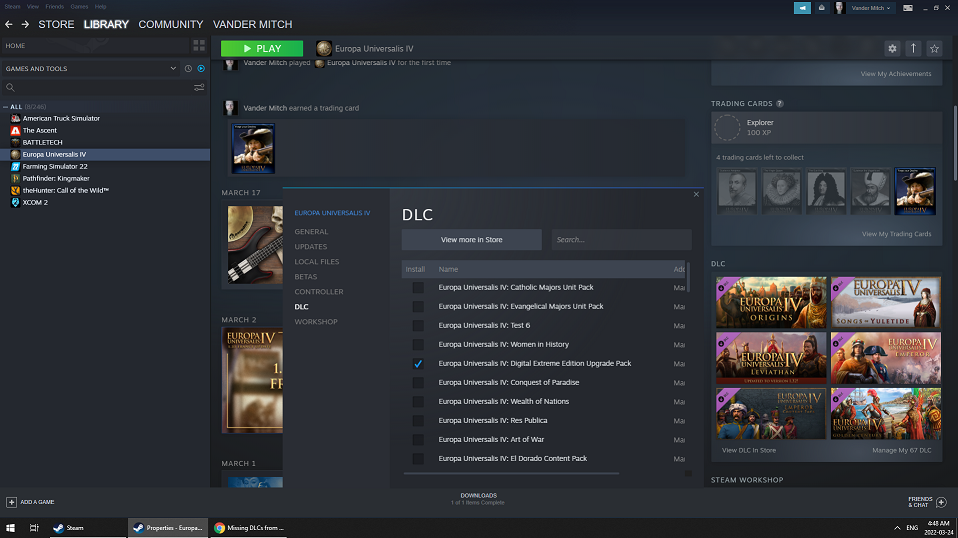
Task: Close the DLC properties dialog
Action: click(x=696, y=194)
